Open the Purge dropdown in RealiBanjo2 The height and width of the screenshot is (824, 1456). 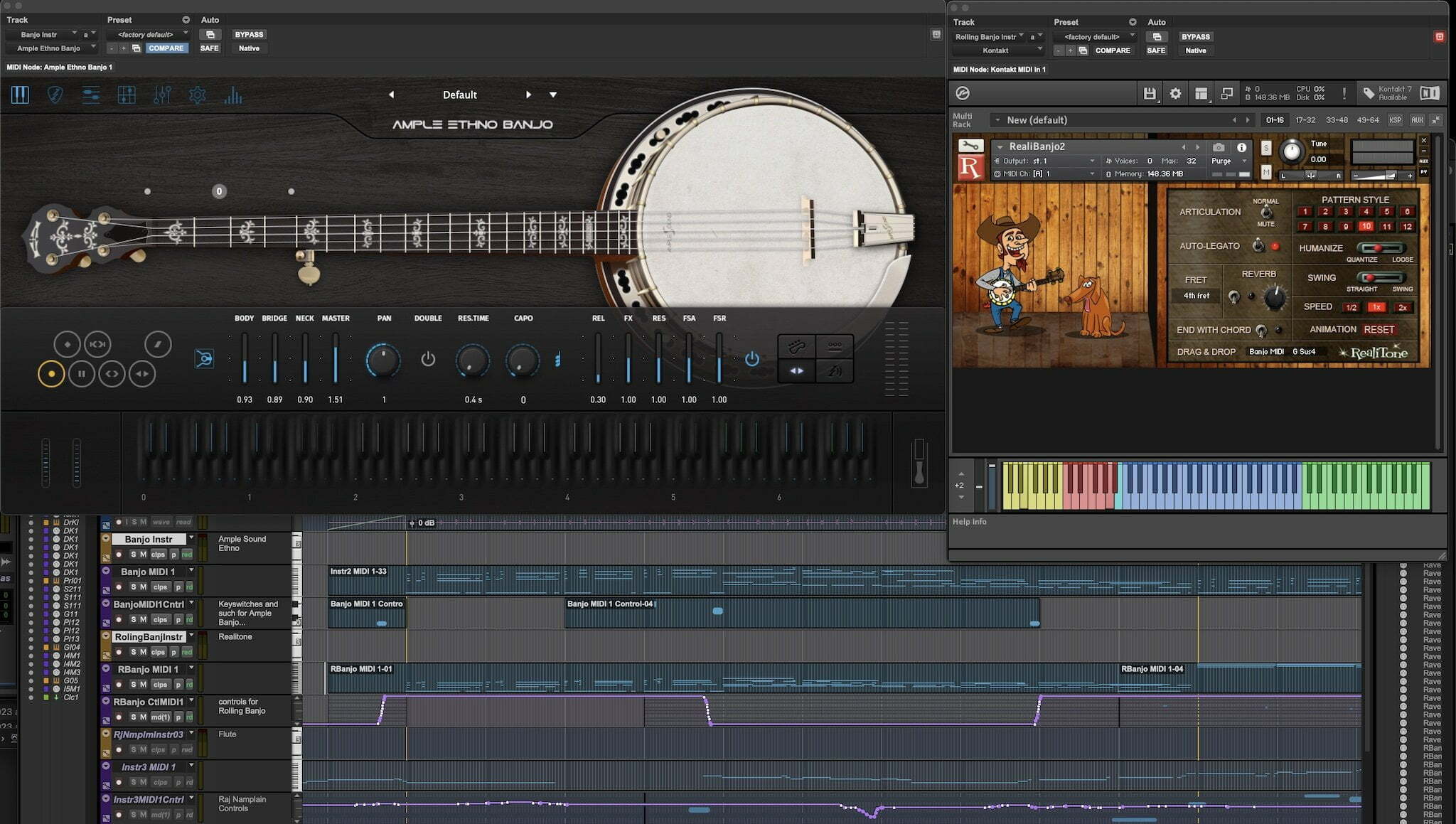click(x=1228, y=161)
